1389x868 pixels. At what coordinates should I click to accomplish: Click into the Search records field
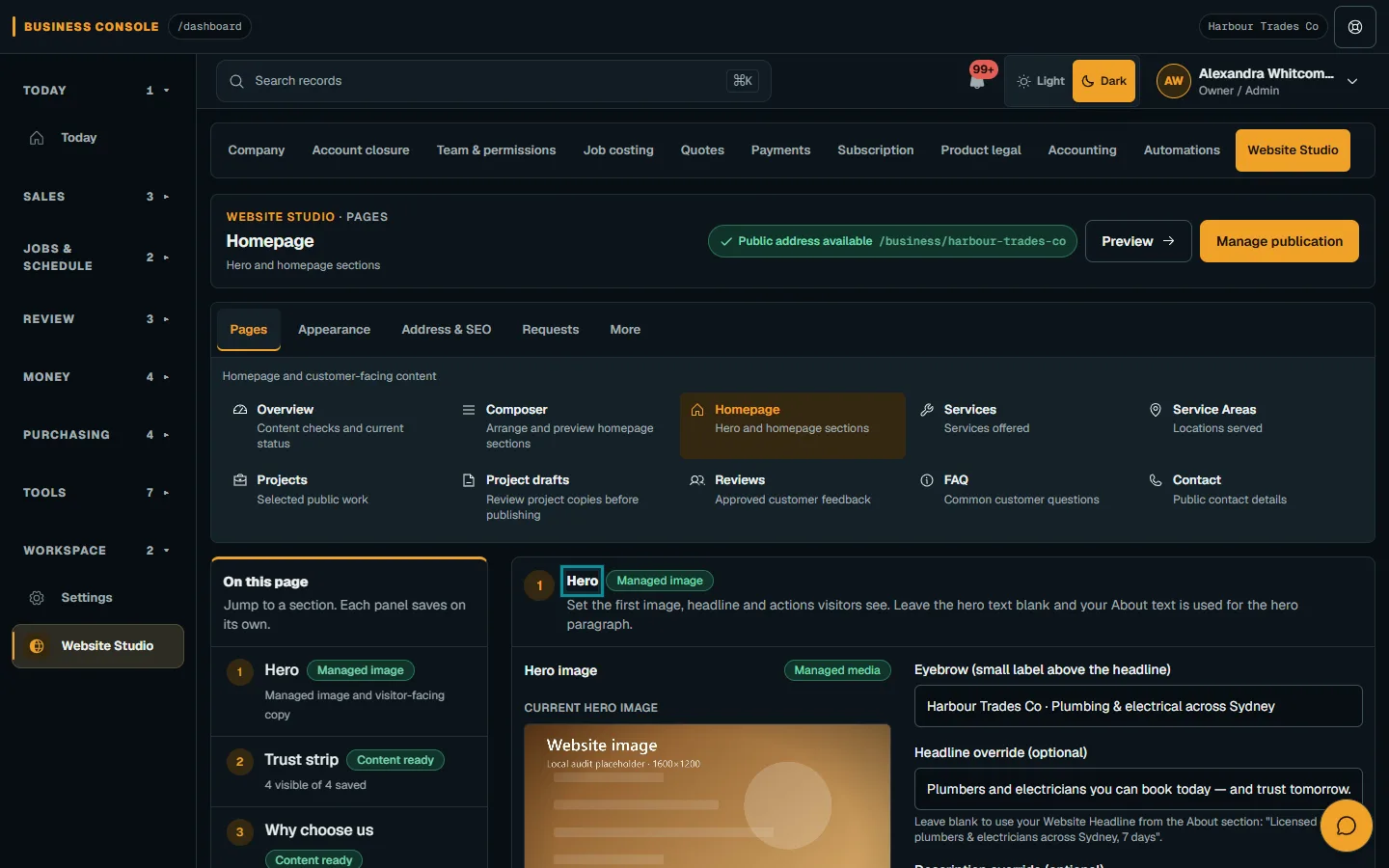click(493, 81)
